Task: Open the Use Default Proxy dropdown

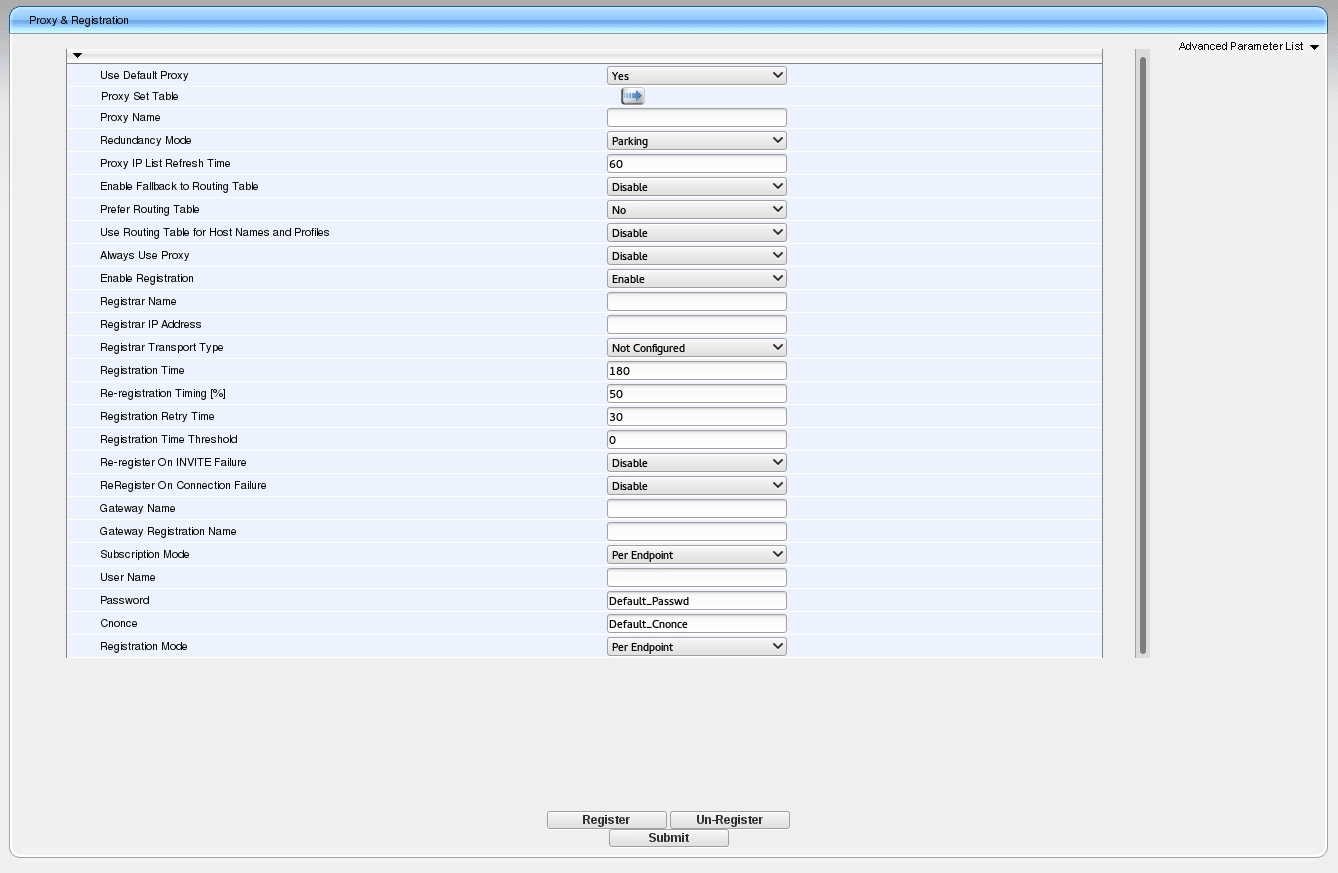Action: pos(697,75)
